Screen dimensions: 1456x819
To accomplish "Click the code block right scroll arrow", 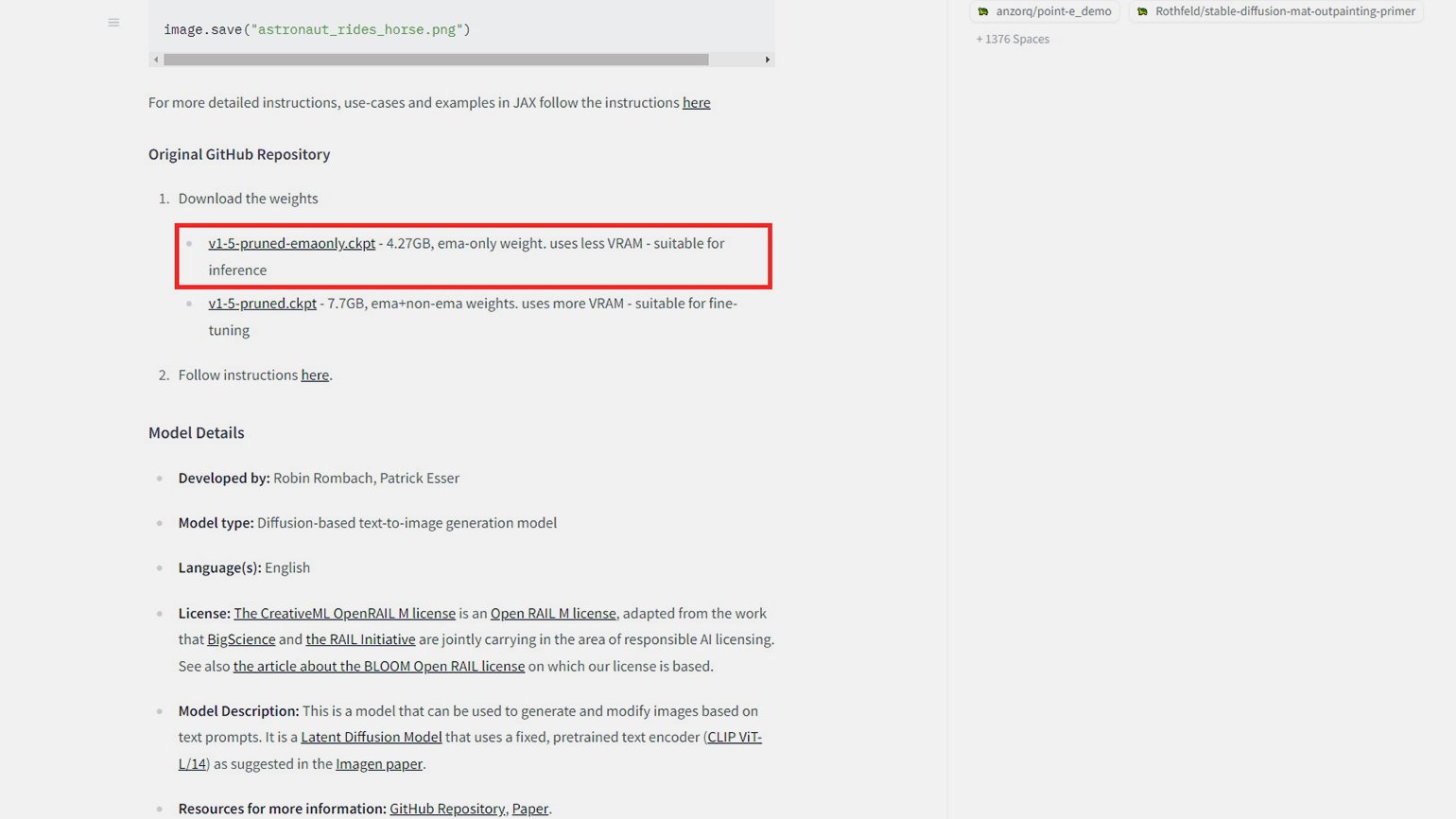I will [767, 60].
